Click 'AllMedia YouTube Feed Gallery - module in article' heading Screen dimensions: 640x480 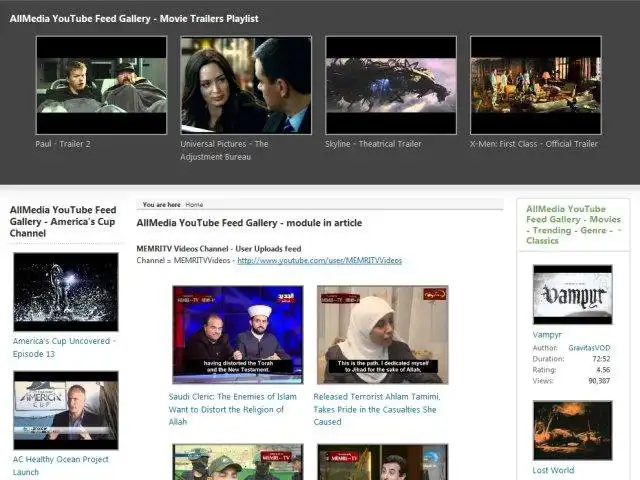pos(249,223)
